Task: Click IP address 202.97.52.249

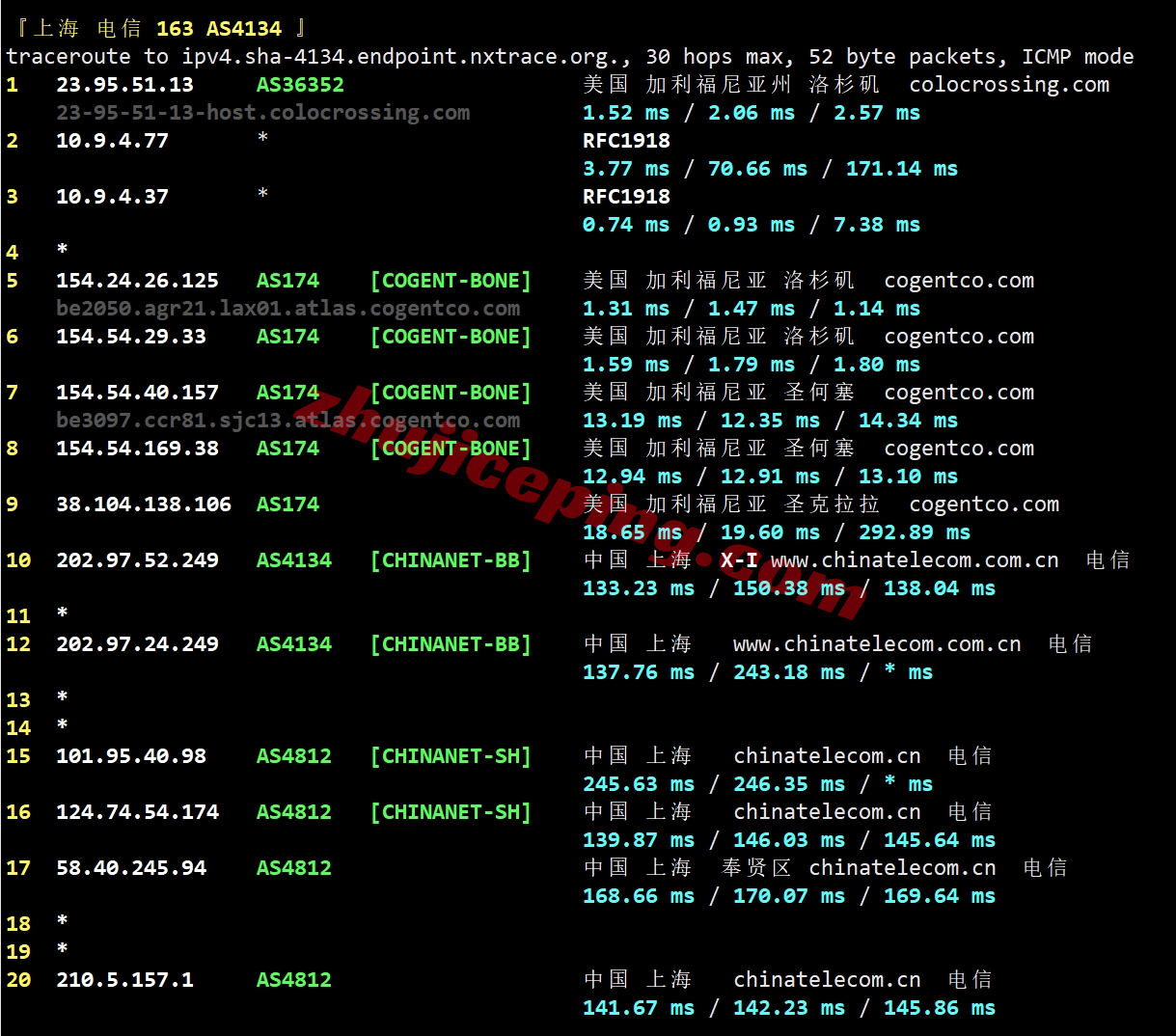Action: [x=137, y=560]
